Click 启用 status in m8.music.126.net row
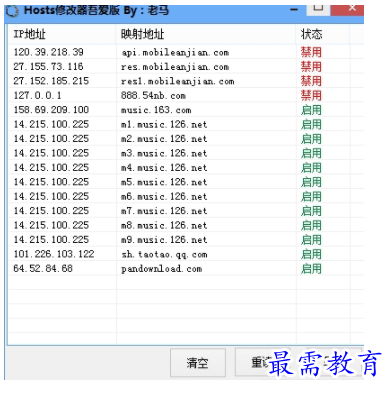Viewport: 390px width, 395px height. click(311, 225)
